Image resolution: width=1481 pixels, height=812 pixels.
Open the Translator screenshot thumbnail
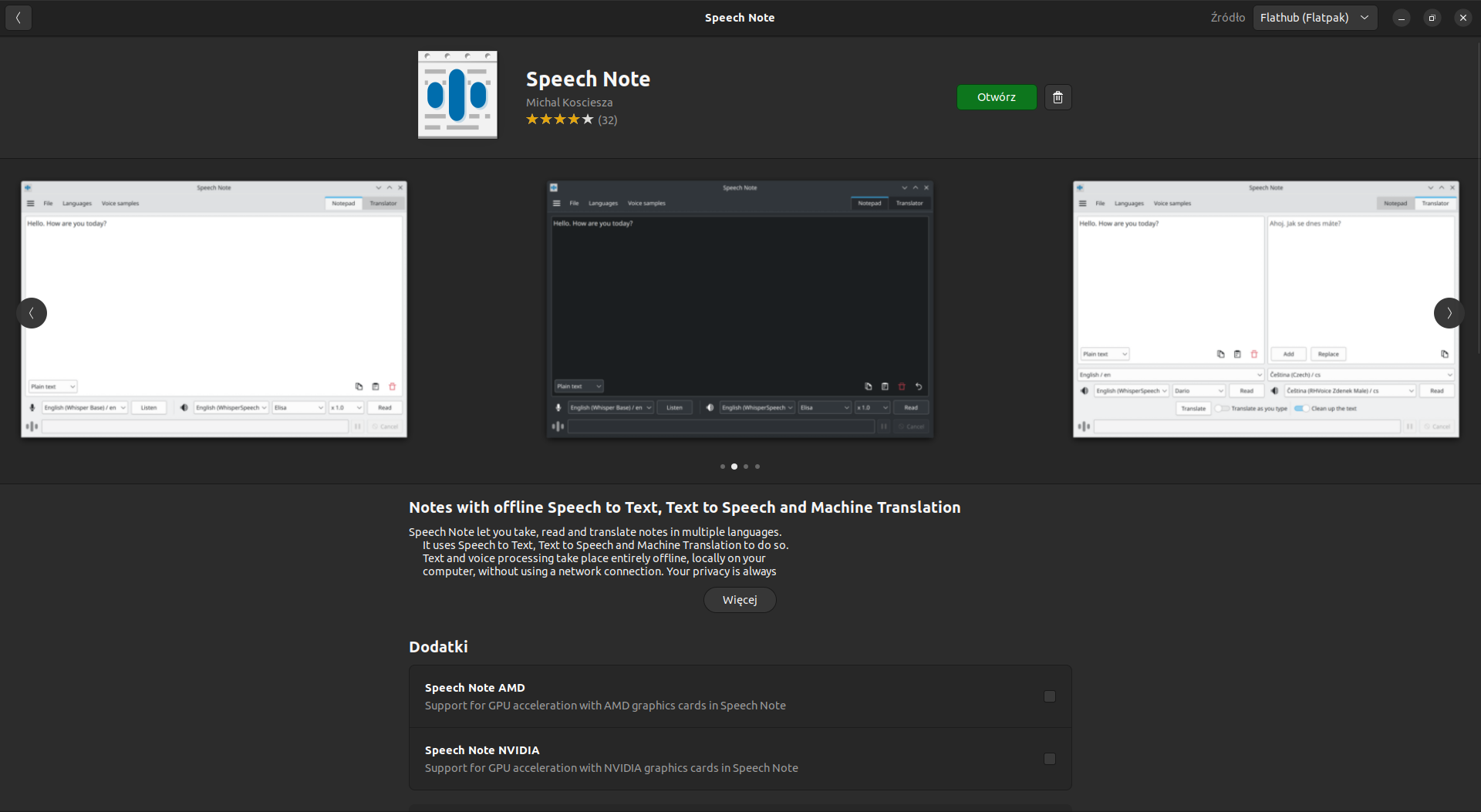(1266, 309)
